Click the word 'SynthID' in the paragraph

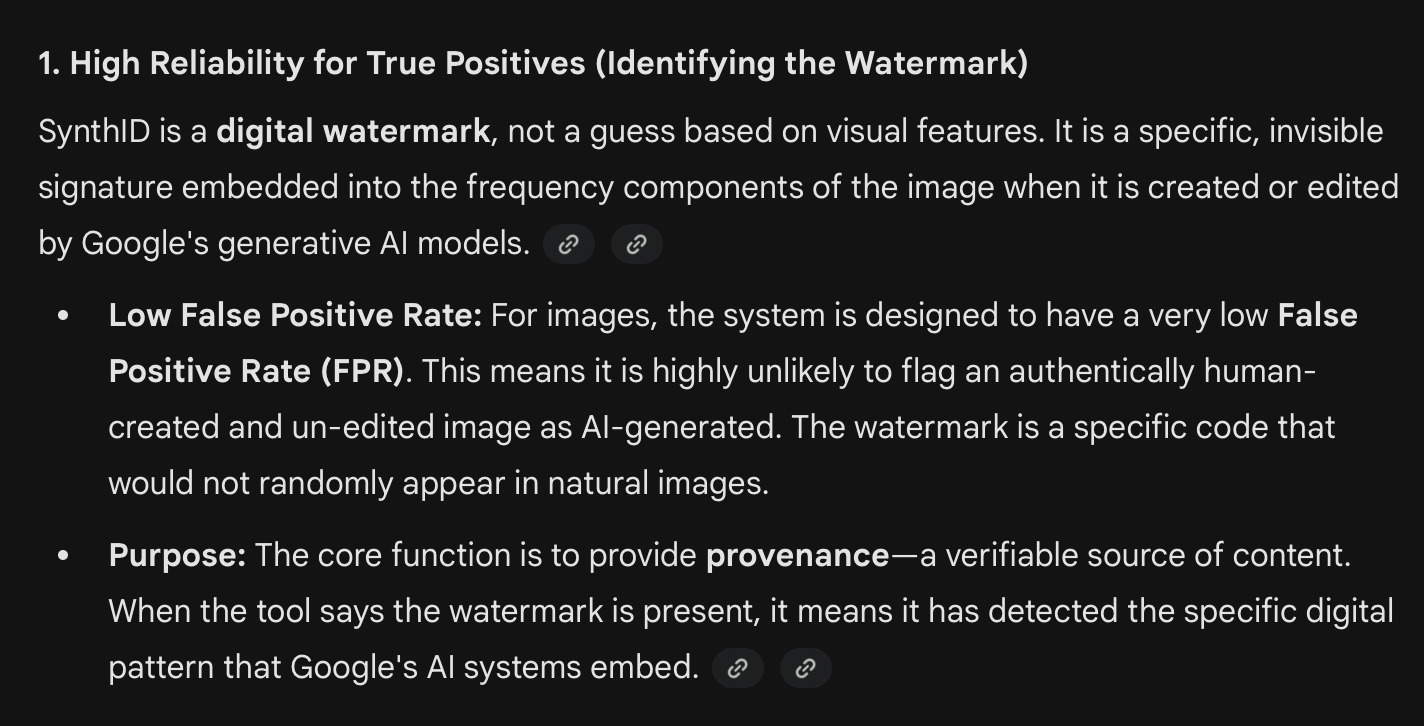94,132
